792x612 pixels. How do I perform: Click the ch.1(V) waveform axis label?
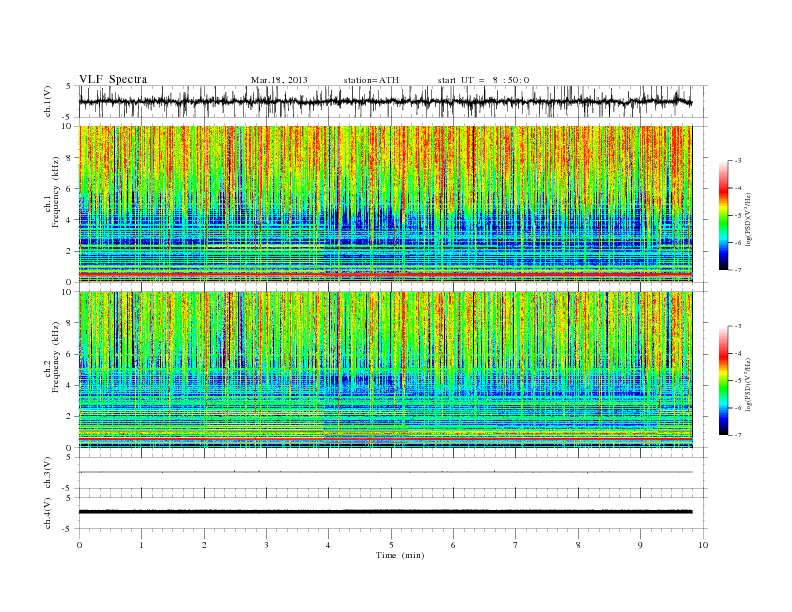[x=49, y=101]
